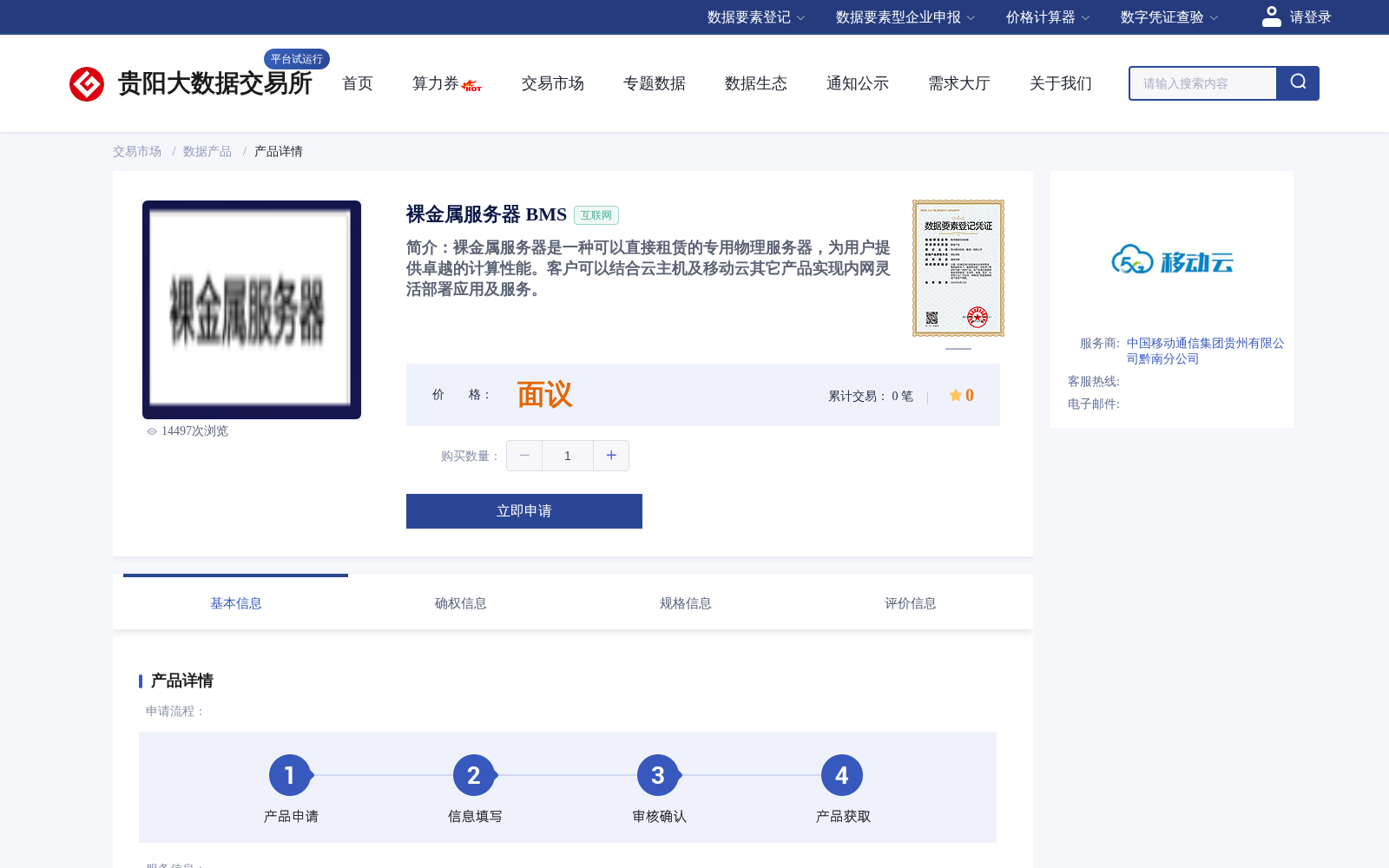Open the 需求大厅 nav item
Image resolution: width=1389 pixels, height=868 pixels.
pyautogui.click(x=959, y=83)
